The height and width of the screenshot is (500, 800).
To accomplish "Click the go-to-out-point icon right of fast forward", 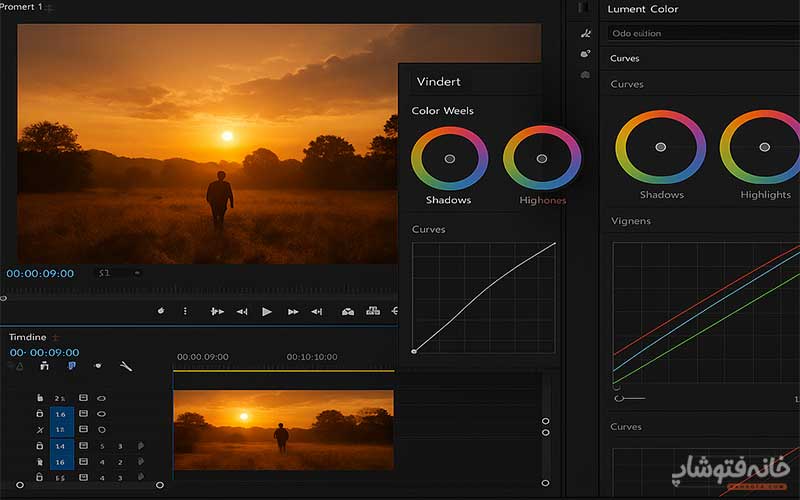I will (x=317, y=311).
